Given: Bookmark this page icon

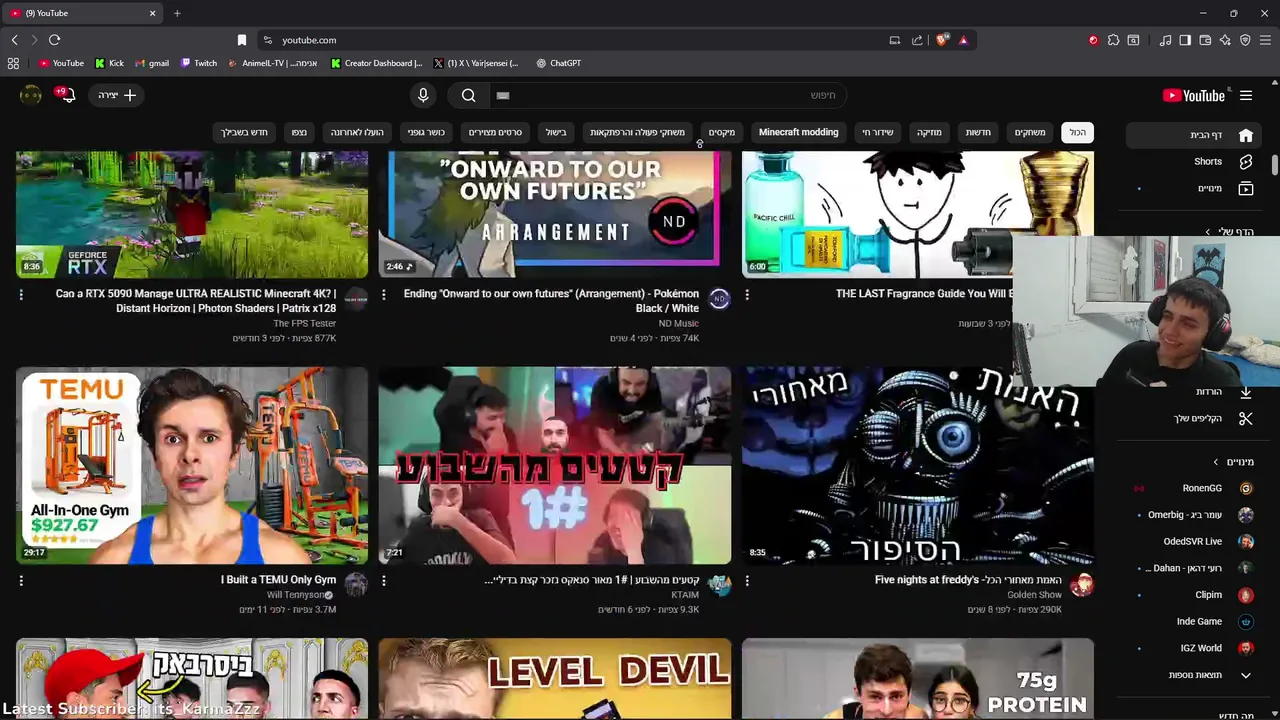Looking at the screenshot, I should coord(241,40).
